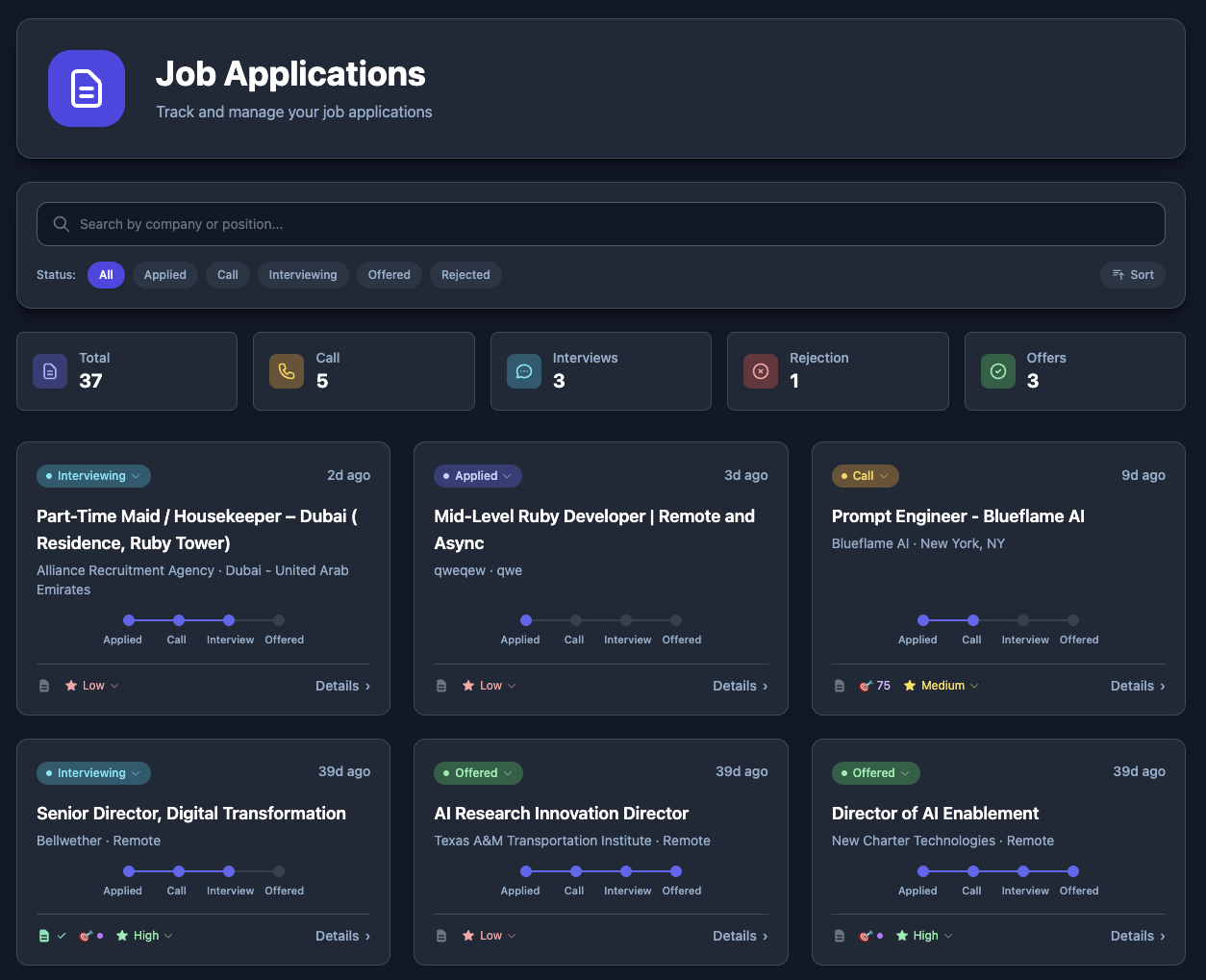The width and height of the screenshot is (1206, 980).
Task: Click the Job Applications header document icon
Action: pos(86,88)
